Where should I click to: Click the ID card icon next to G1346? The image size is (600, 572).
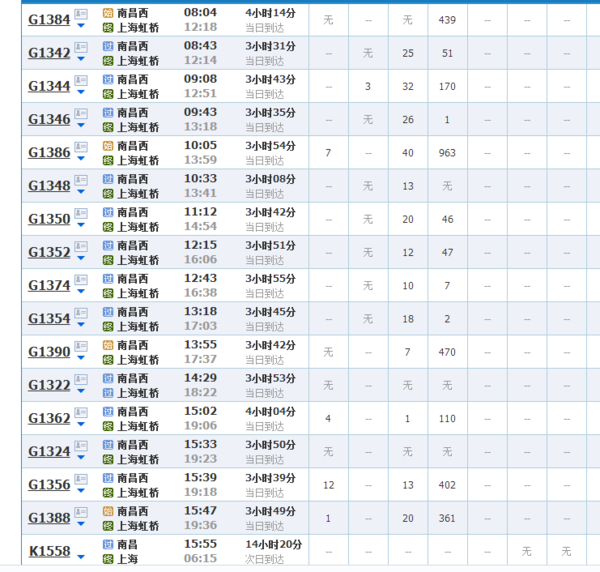tap(81, 113)
